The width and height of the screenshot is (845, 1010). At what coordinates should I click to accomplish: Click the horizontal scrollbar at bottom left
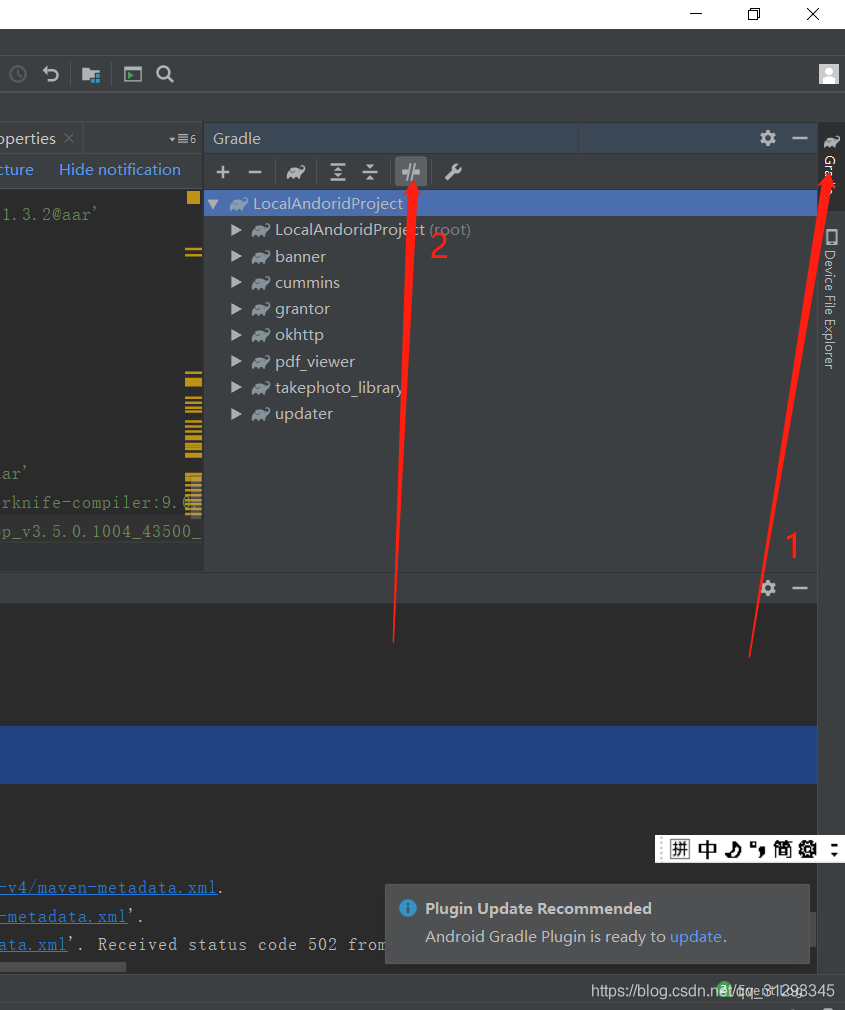click(x=60, y=966)
